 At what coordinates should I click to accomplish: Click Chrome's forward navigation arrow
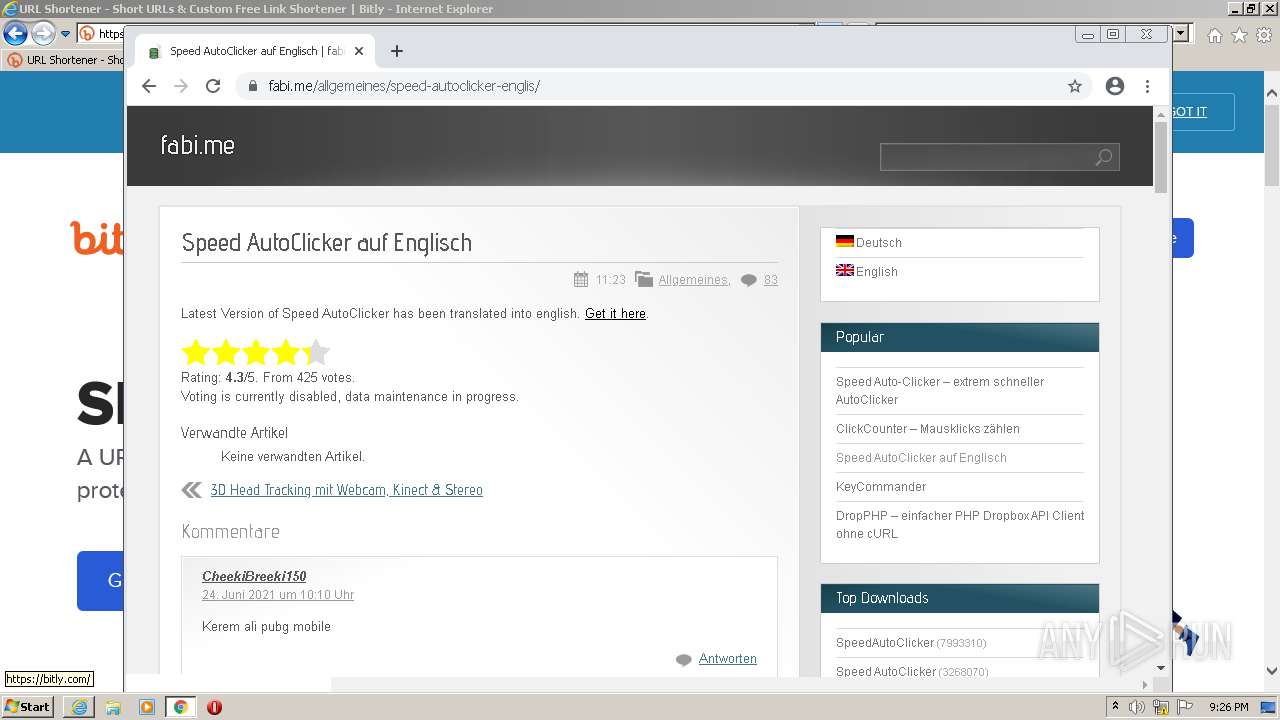181,86
